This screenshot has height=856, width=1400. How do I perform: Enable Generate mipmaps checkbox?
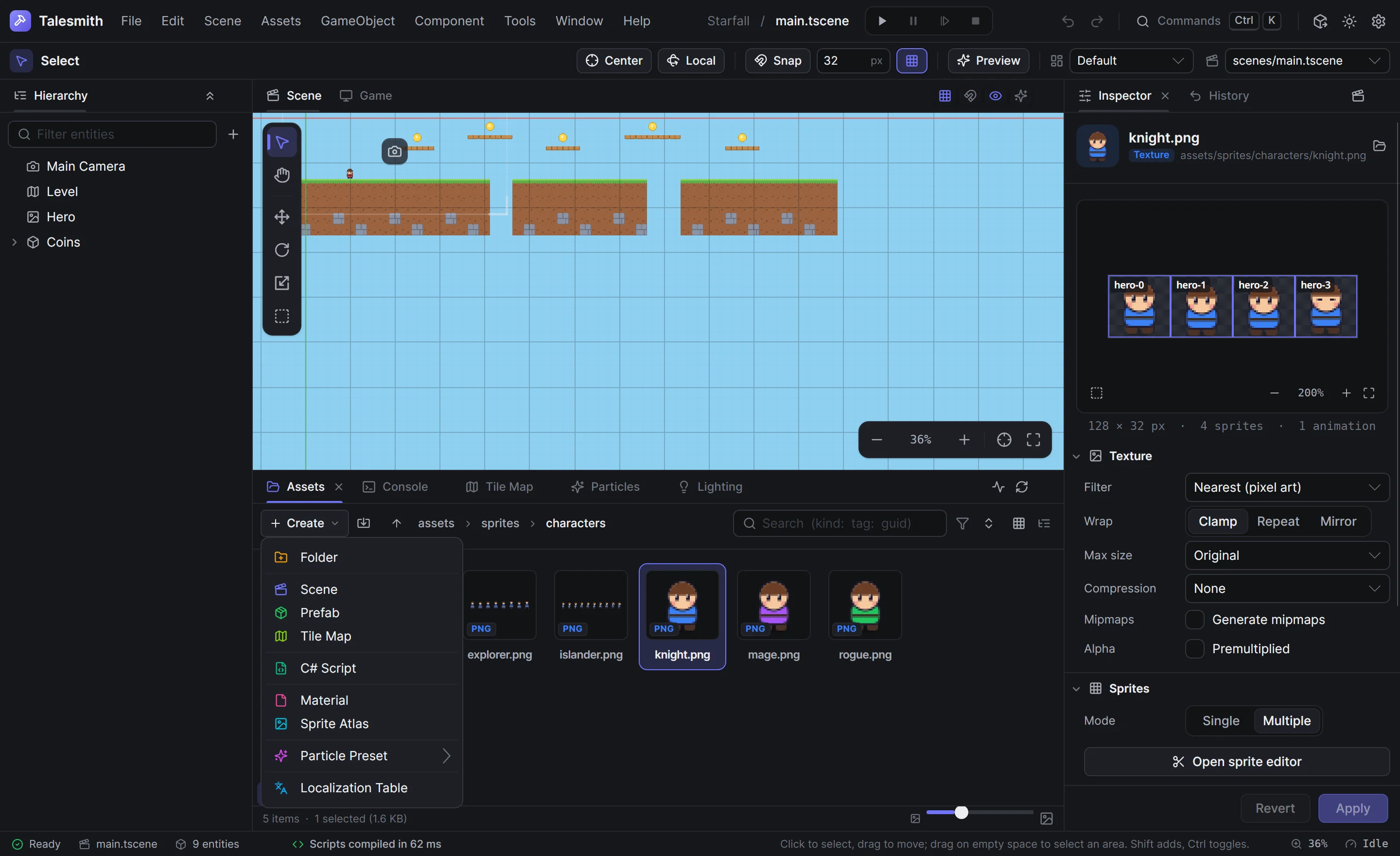1194,620
